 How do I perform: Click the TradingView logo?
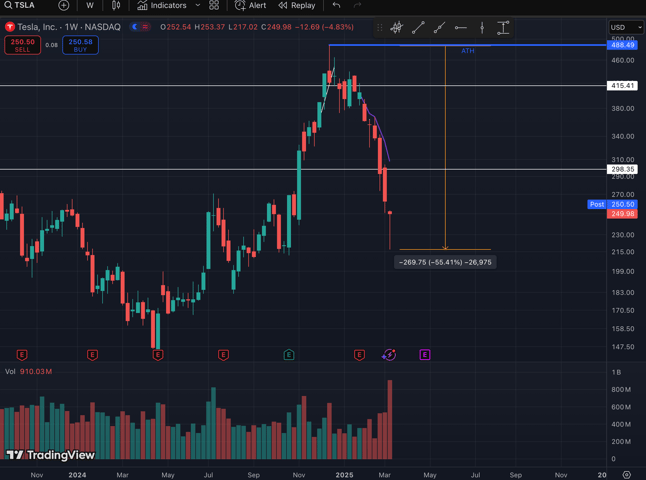pos(50,455)
